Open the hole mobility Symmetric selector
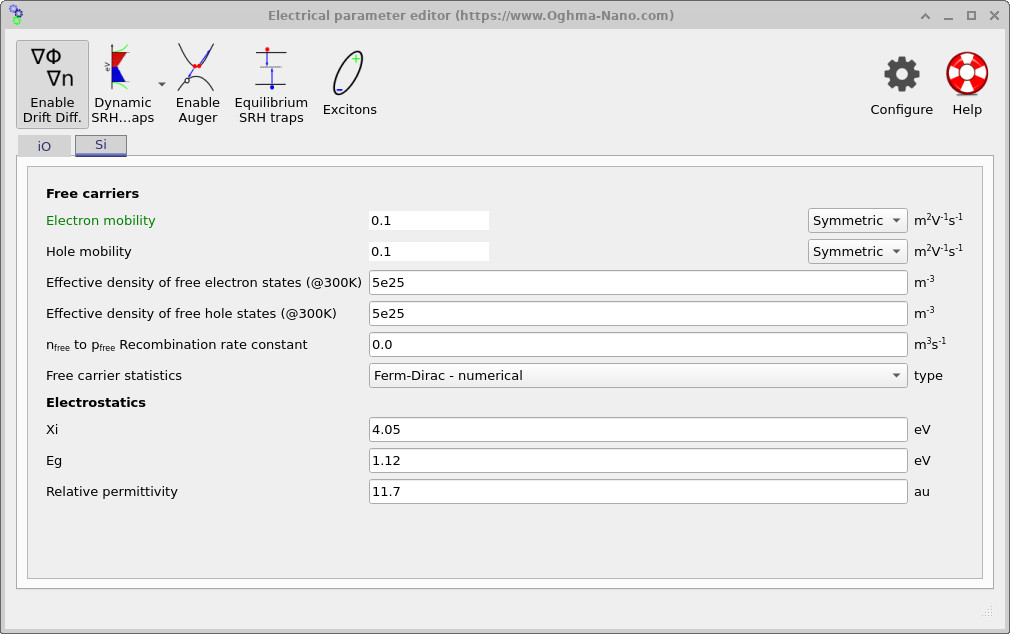 857,251
